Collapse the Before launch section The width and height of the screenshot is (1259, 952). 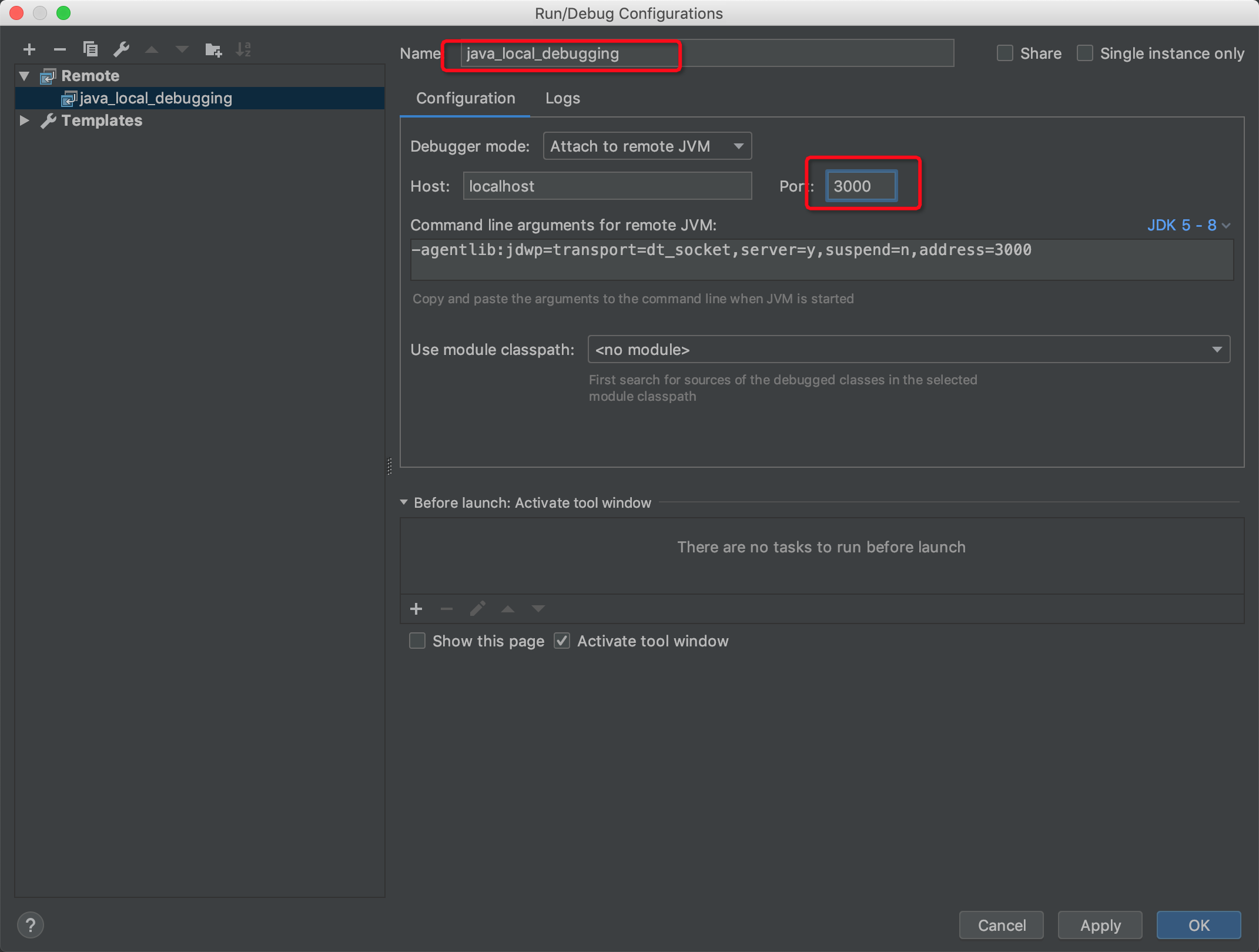click(404, 502)
